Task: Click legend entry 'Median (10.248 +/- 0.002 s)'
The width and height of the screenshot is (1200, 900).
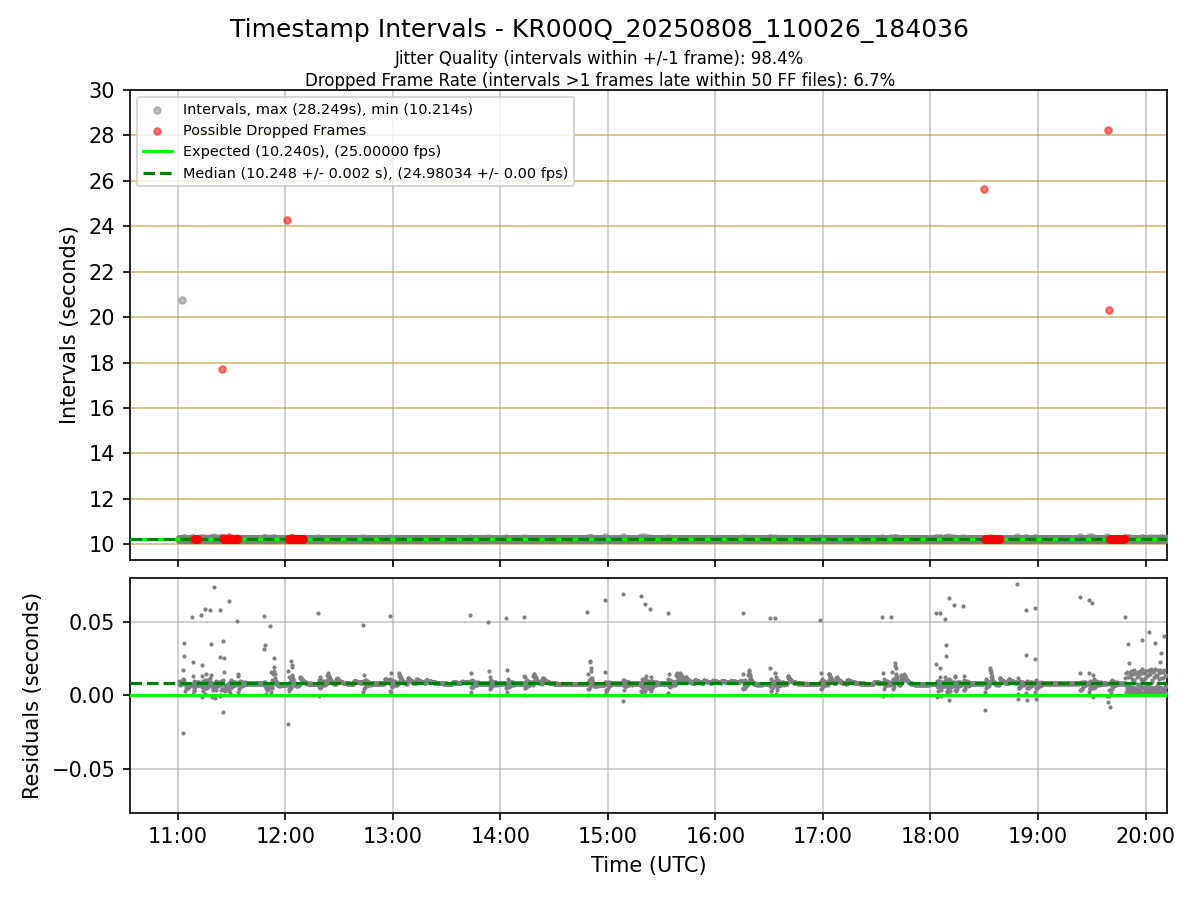Action: (x=376, y=173)
